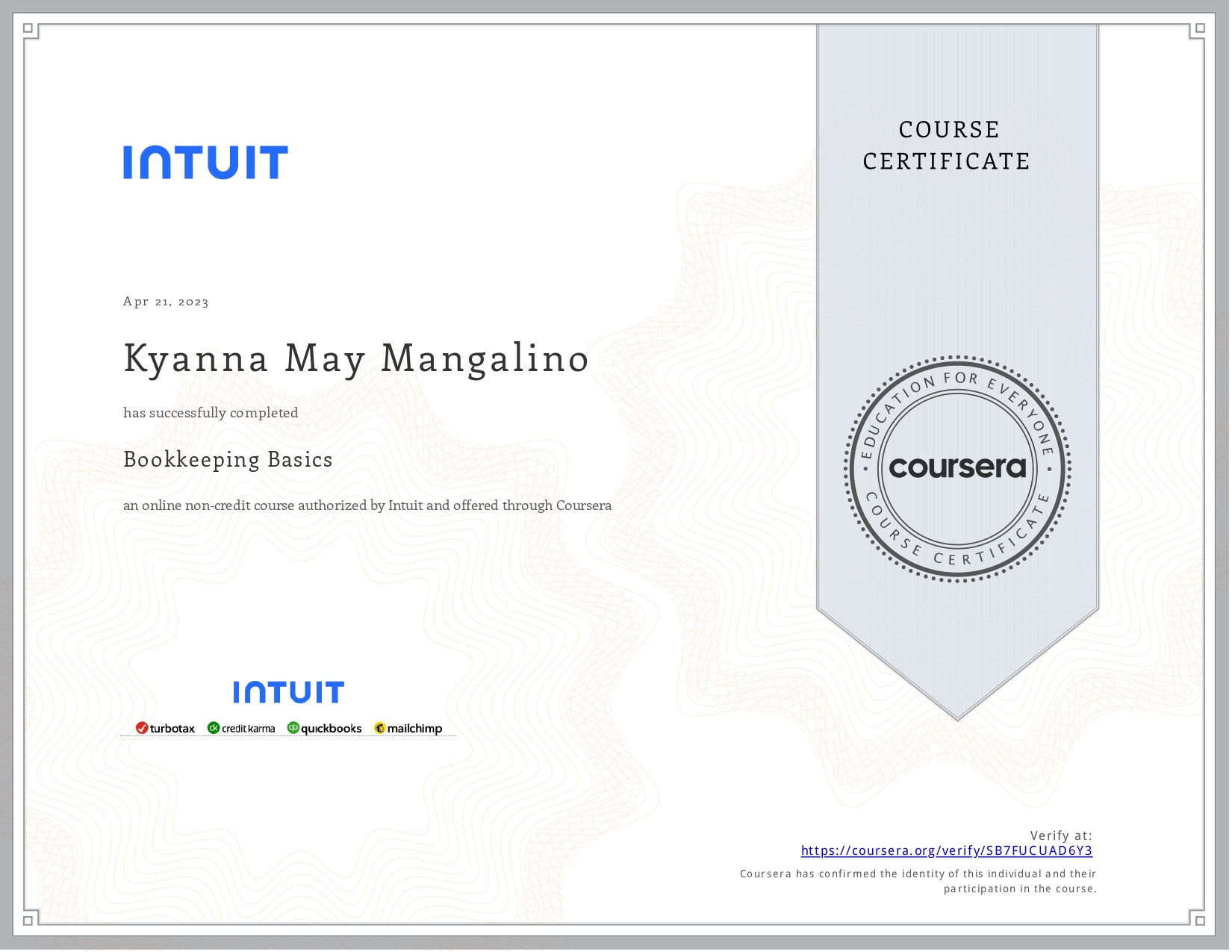This screenshot has width=1232, height=952.
Task: Open the coursera.org verification link
Action: [947, 850]
